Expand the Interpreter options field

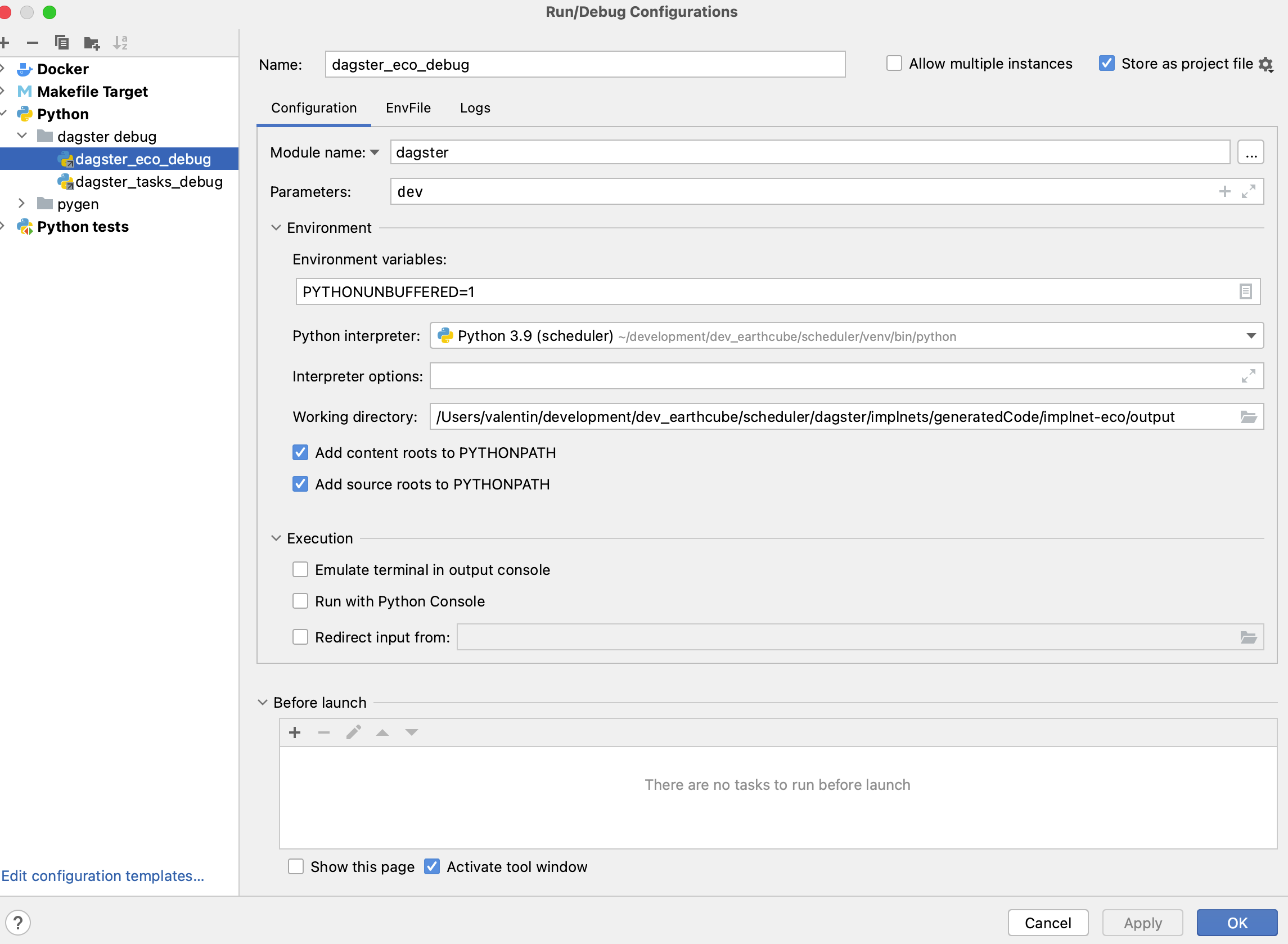(x=1249, y=376)
